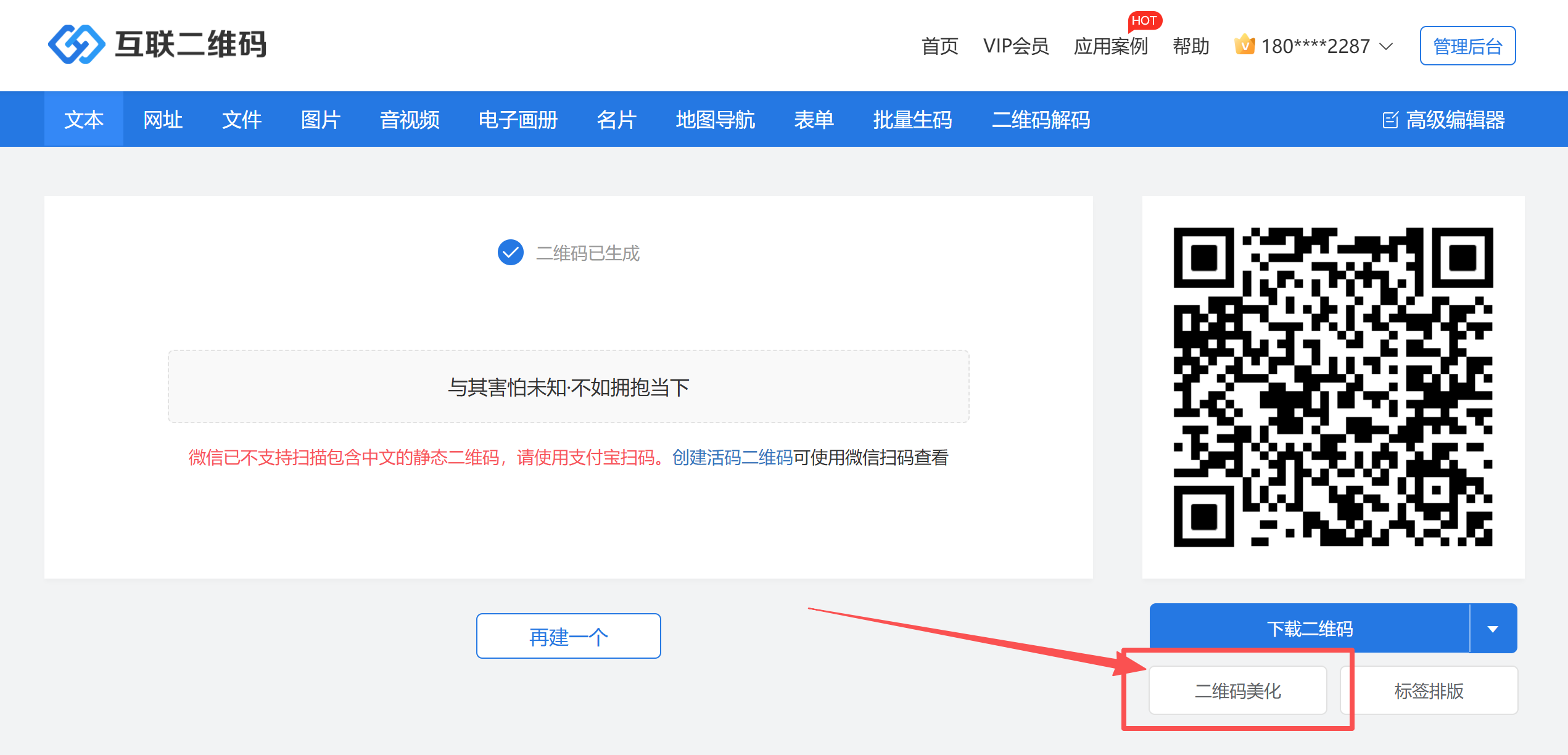Screen dimensions: 1568x755
Task: Click the HOT badge above 应用案例
Action: [x=1144, y=20]
